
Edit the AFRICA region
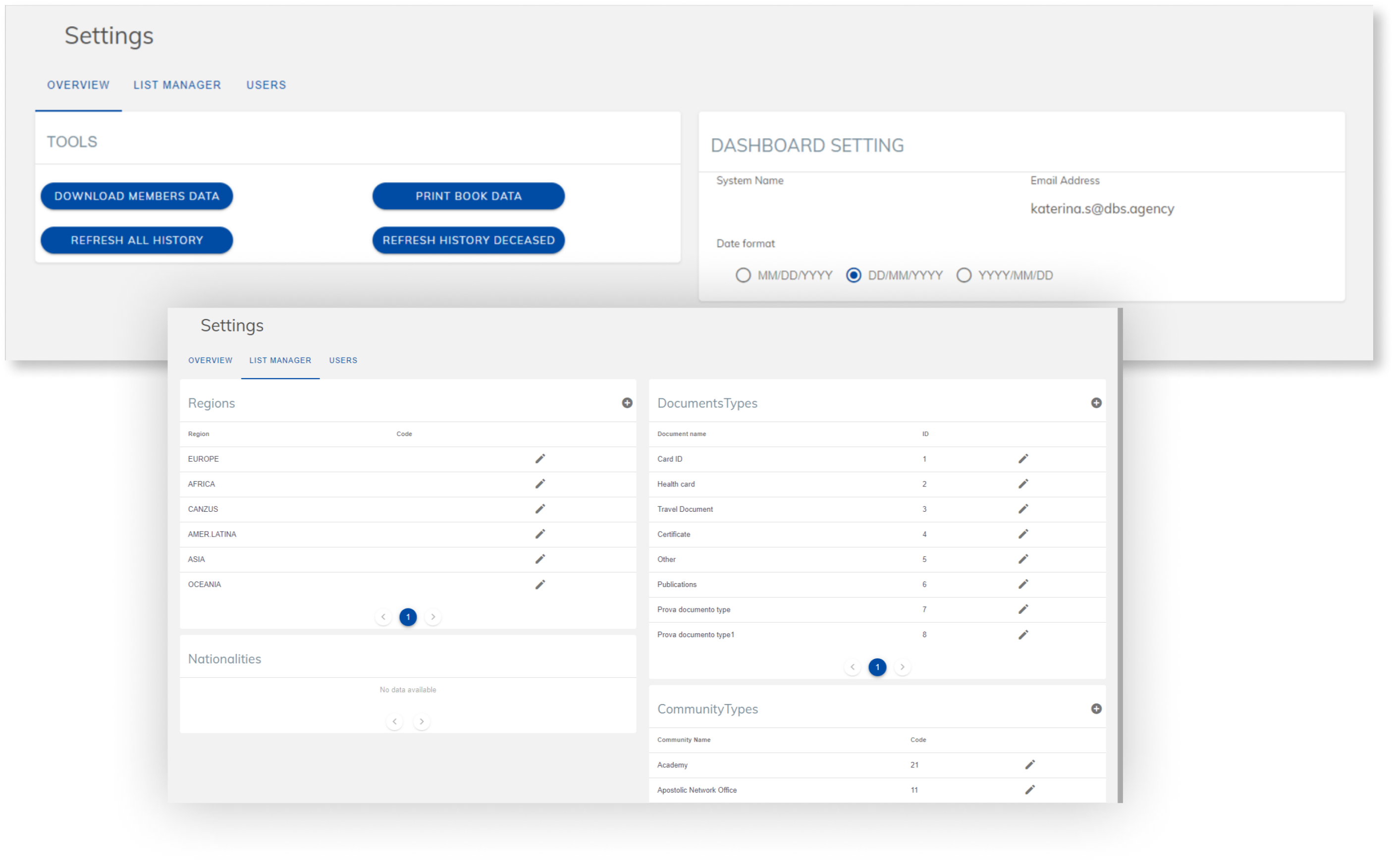[540, 484]
